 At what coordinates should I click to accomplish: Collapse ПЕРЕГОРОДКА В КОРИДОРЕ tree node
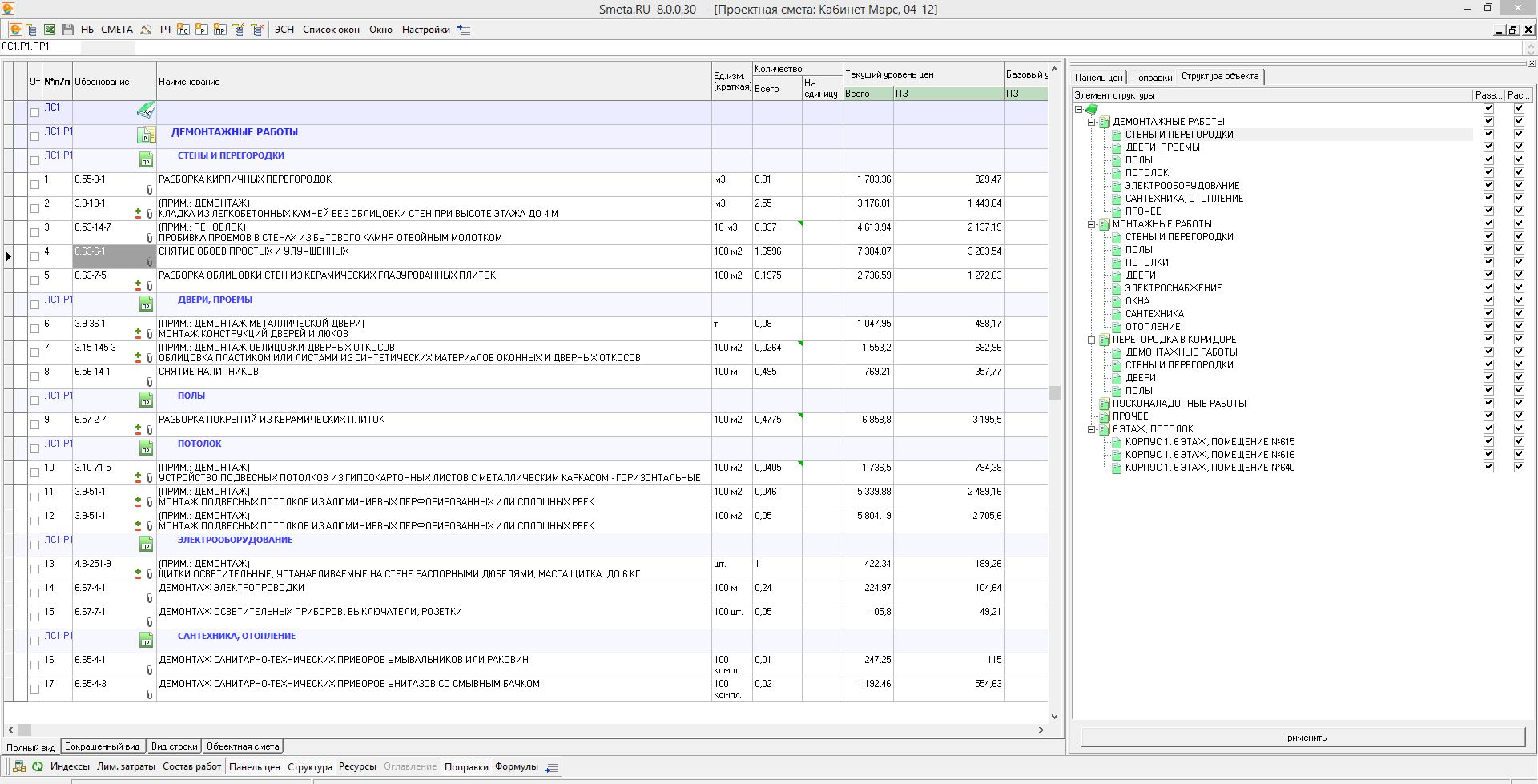tap(1091, 340)
